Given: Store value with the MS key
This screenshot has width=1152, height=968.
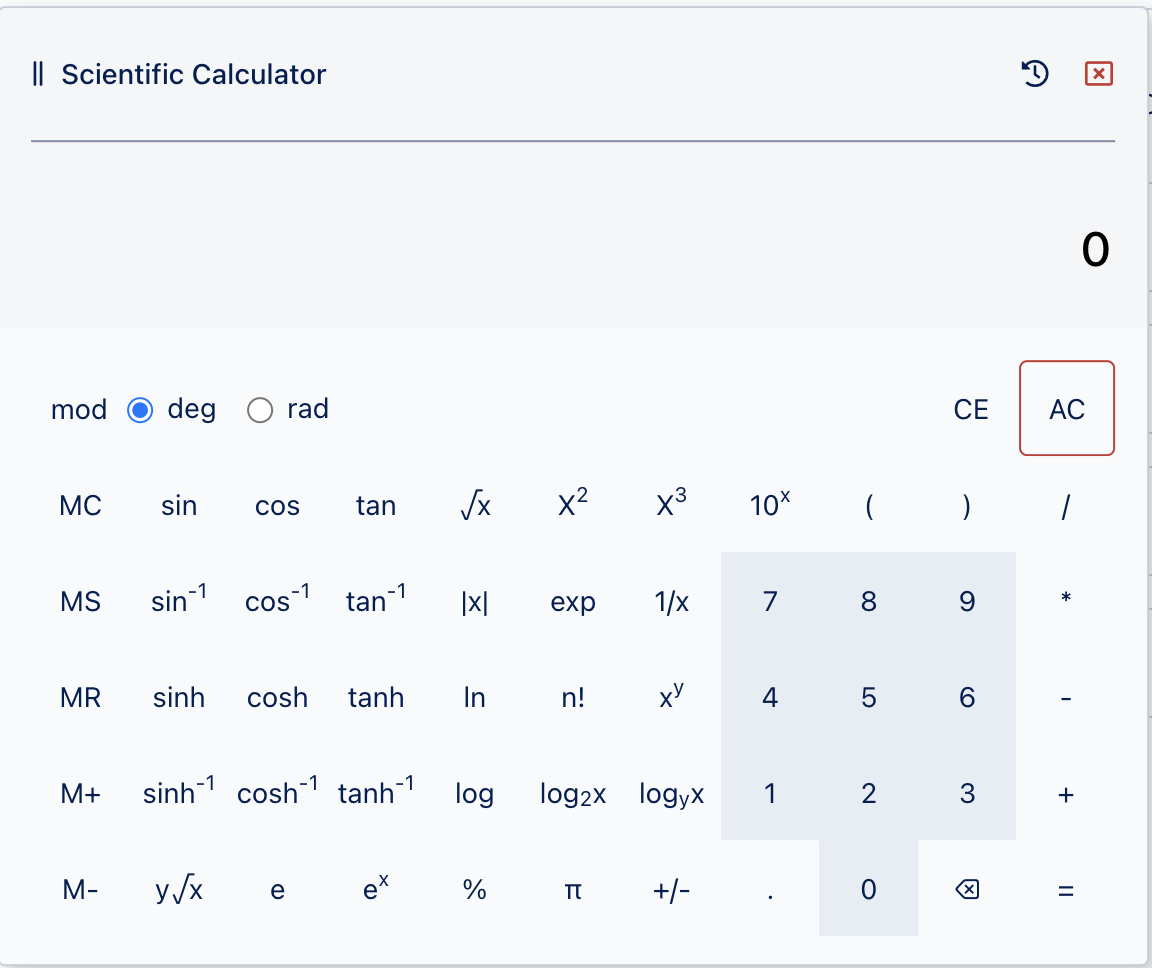Looking at the screenshot, I should [80, 602].
